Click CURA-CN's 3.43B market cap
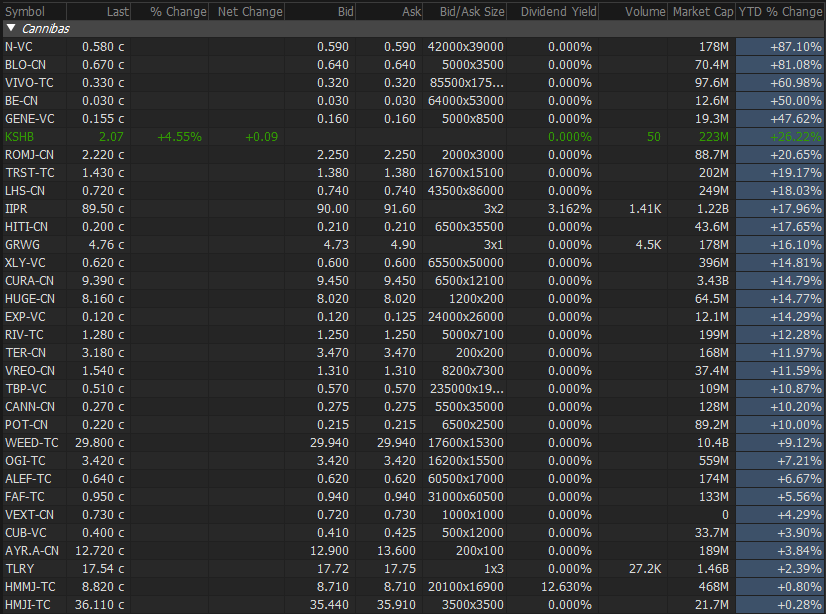Screen dimensions: 826x614 click(712, 281)
